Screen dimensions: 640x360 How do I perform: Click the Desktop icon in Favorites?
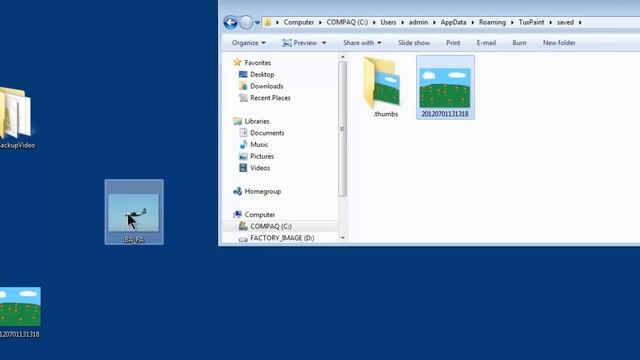tap(243, 74)
